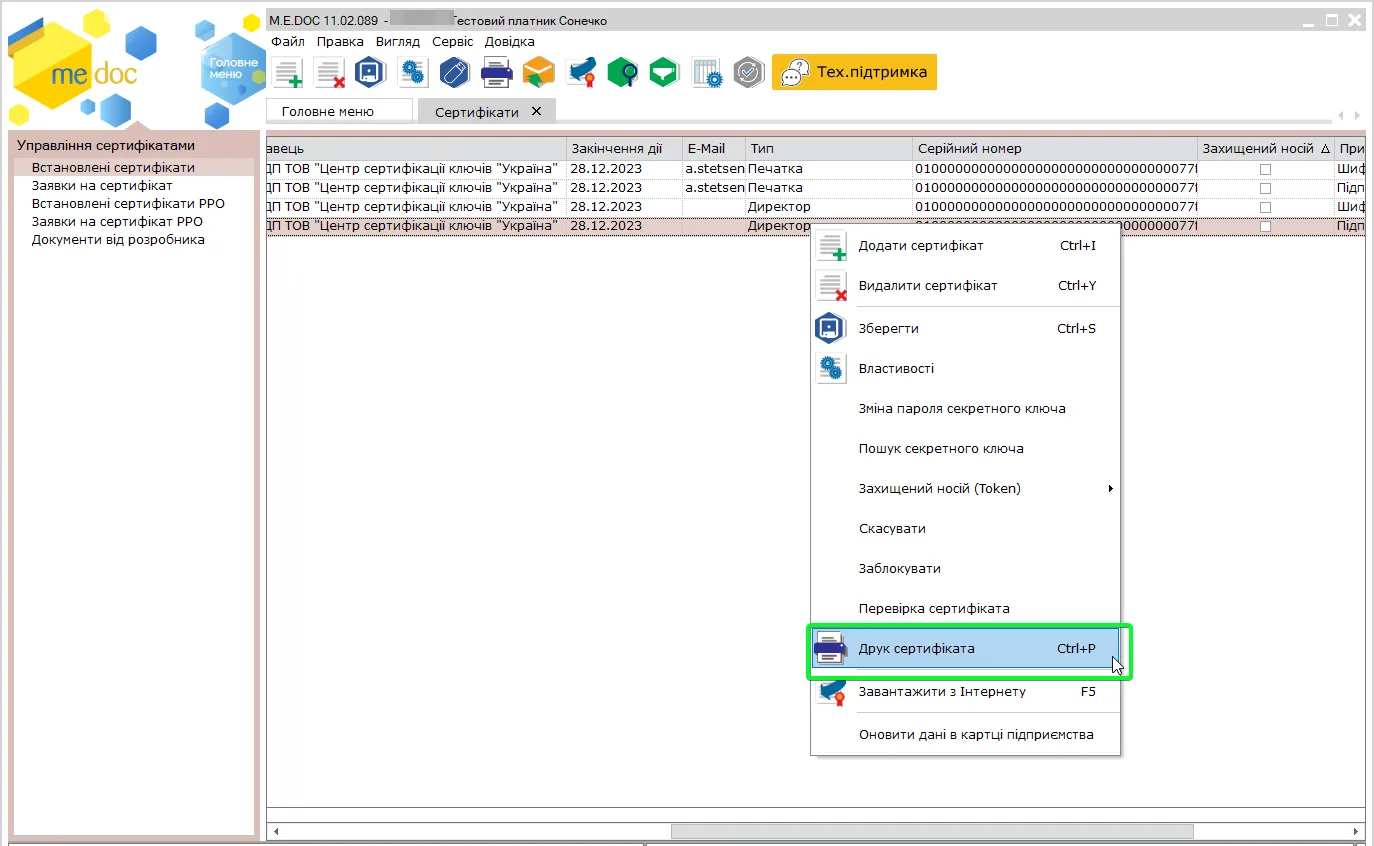Click the green magnifier toolbar icon
This screenshot has width=1374, height=846.
click(x=623, y=73)
